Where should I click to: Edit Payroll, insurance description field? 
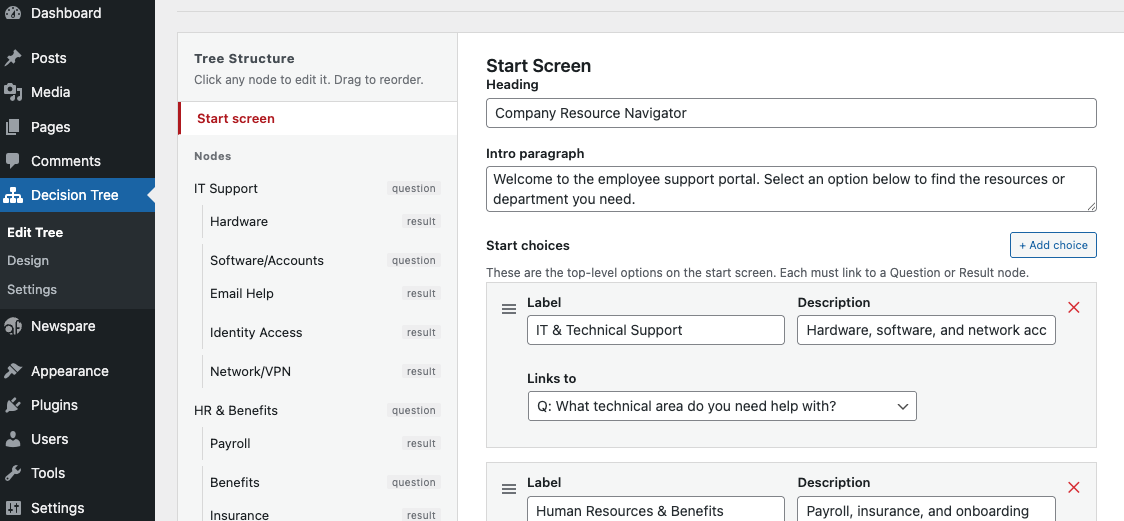[926, 509]
